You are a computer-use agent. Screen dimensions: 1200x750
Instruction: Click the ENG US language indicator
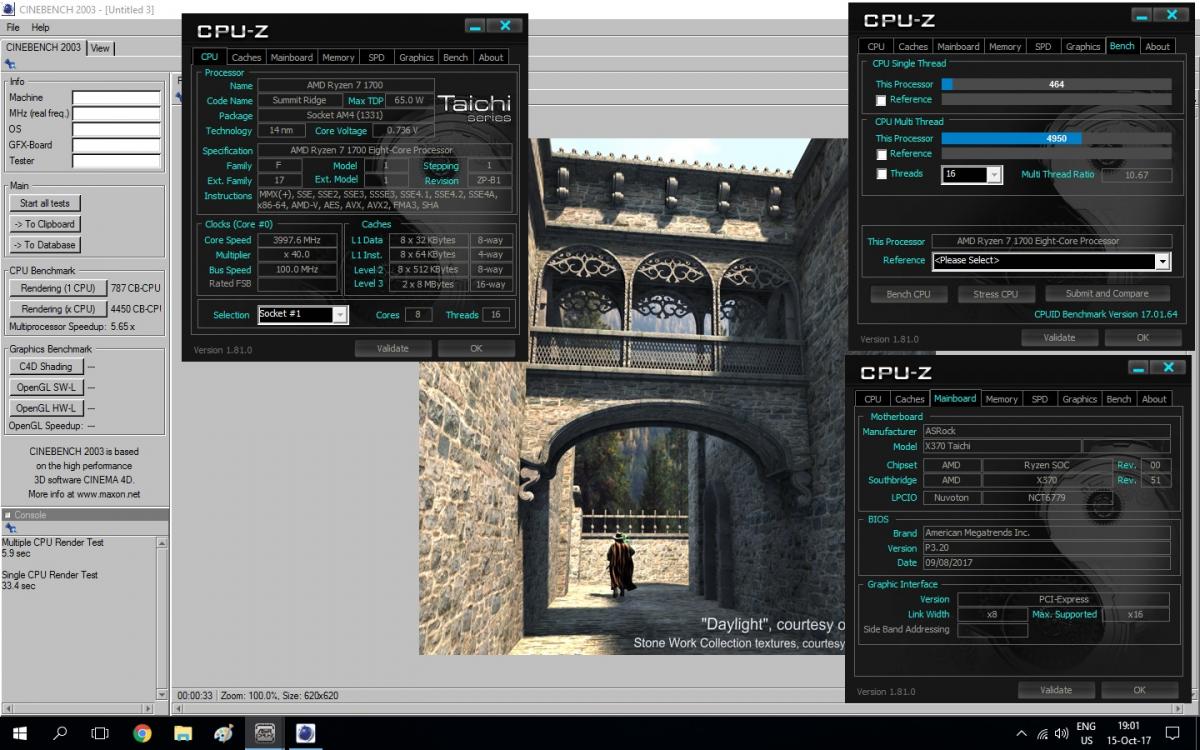[1086, 733]
